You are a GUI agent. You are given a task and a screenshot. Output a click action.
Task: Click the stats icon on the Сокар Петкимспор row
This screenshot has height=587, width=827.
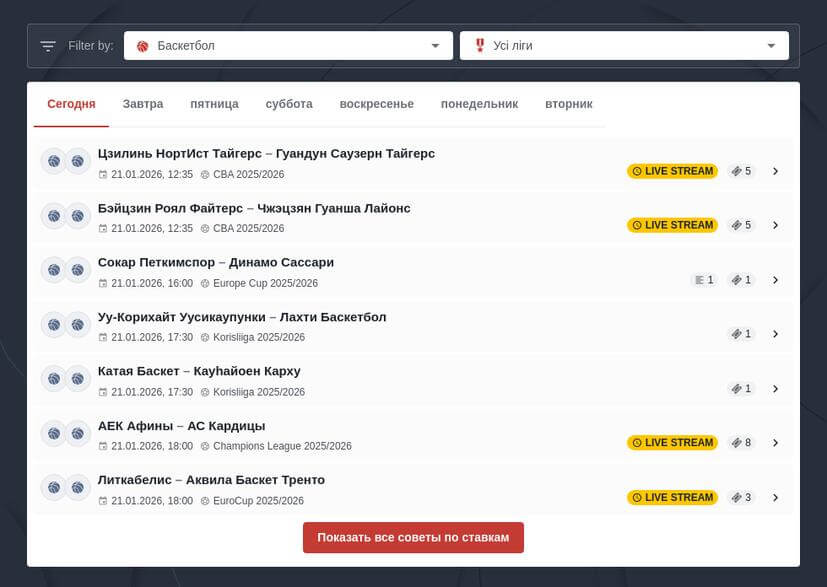click(x=703, y=280)
